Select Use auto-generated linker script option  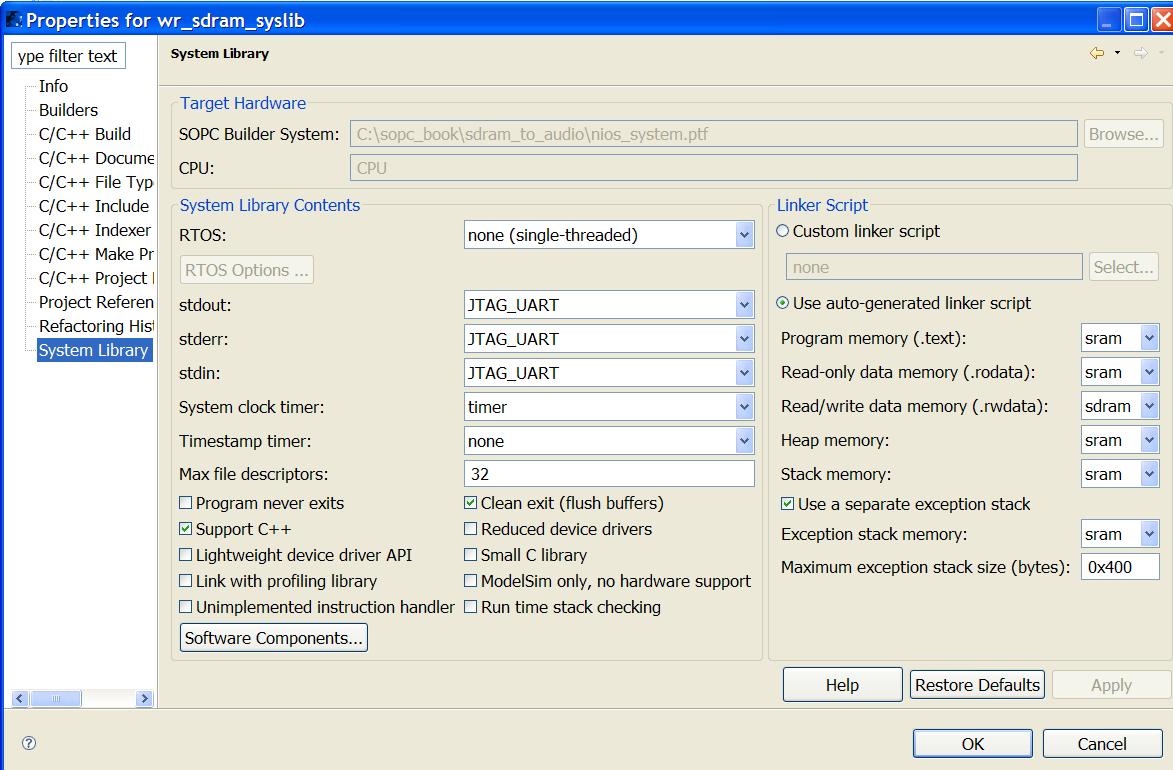coord(782,303)
